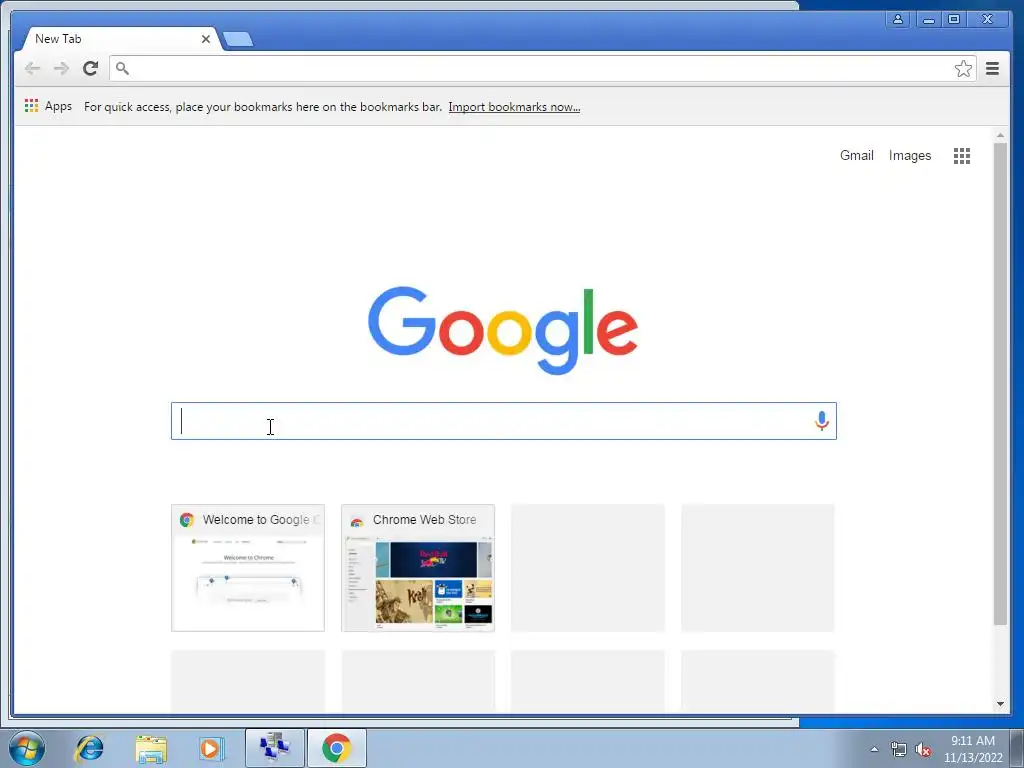Image resolution: width=1024 pixels, height=768 pixels.
Task: Click the scrollbar up arrow
Action: pyautogui.click(x=1000, y=135)
